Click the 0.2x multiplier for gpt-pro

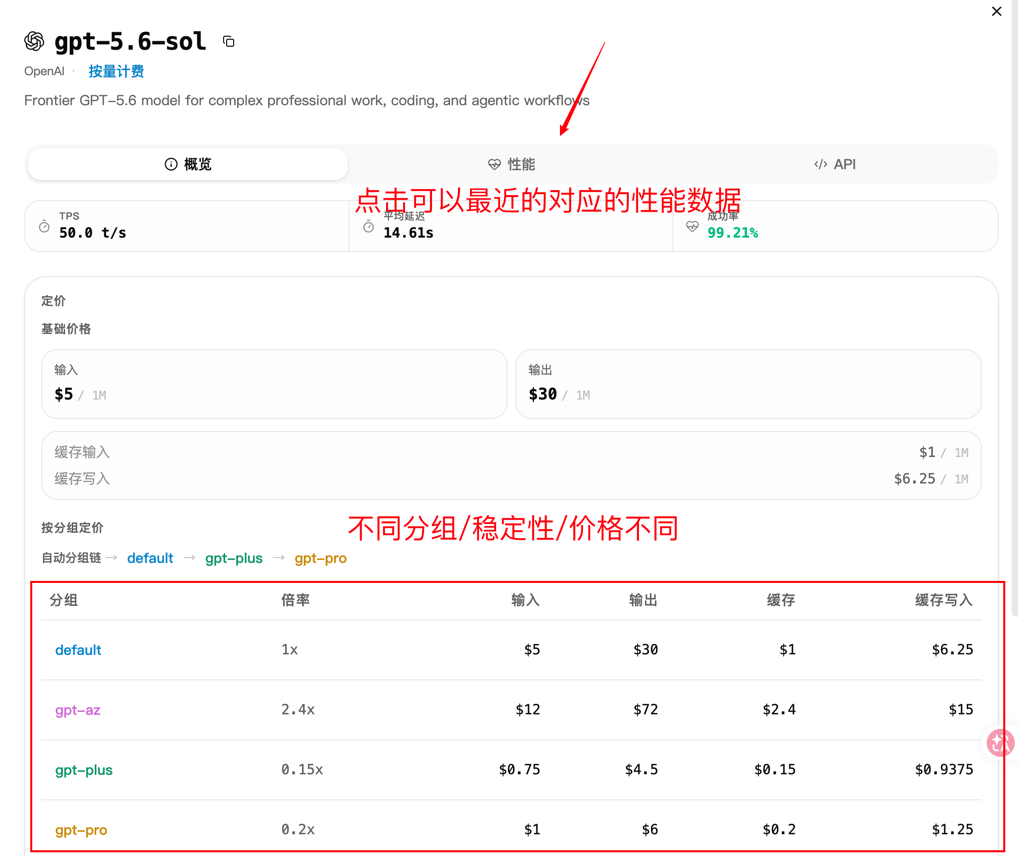pyautogui.click(x=298, y=829)
